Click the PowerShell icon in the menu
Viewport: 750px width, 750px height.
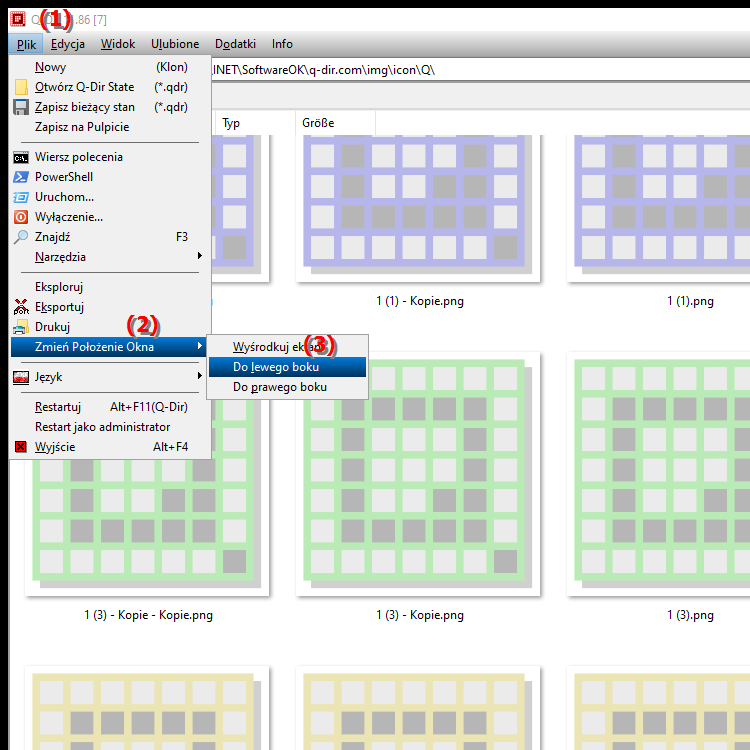click(21, 177)
